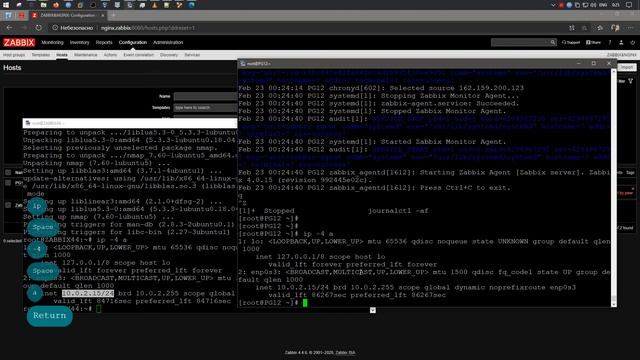Open the Configuration menu

(x=133, y=42)
